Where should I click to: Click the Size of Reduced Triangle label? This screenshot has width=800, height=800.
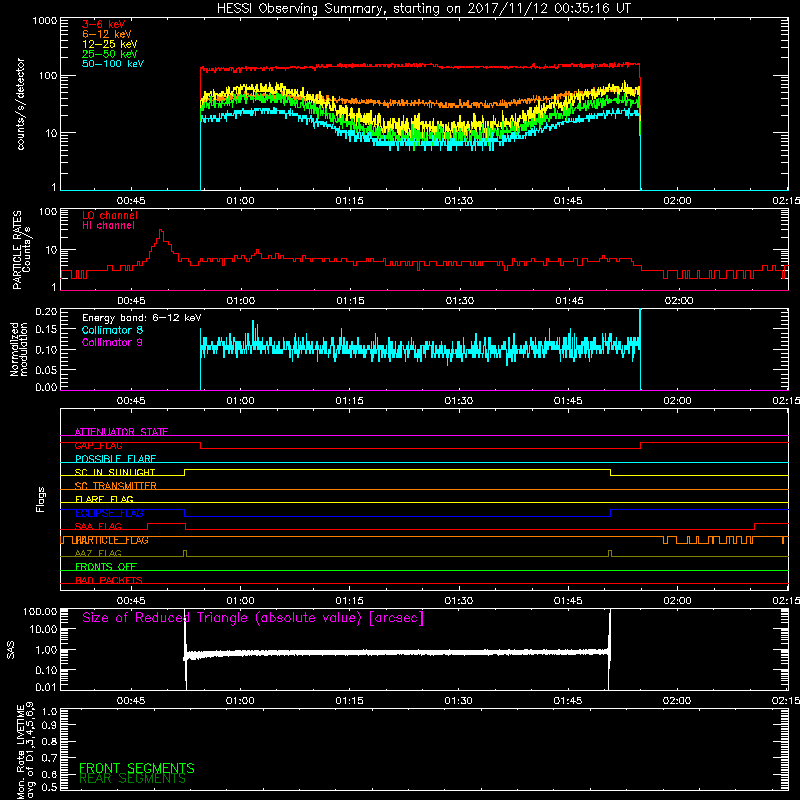tap(253, 618)
